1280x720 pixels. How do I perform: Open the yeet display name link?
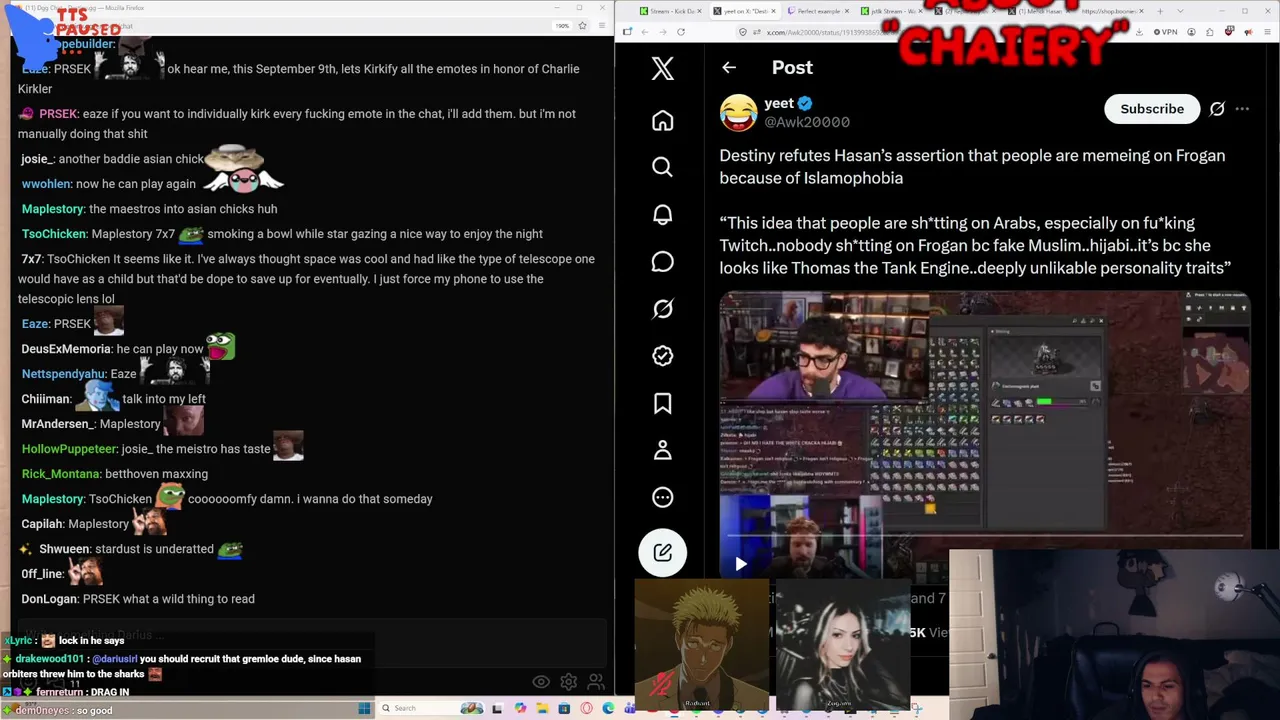pyautogui.click(x=779, y=103)
